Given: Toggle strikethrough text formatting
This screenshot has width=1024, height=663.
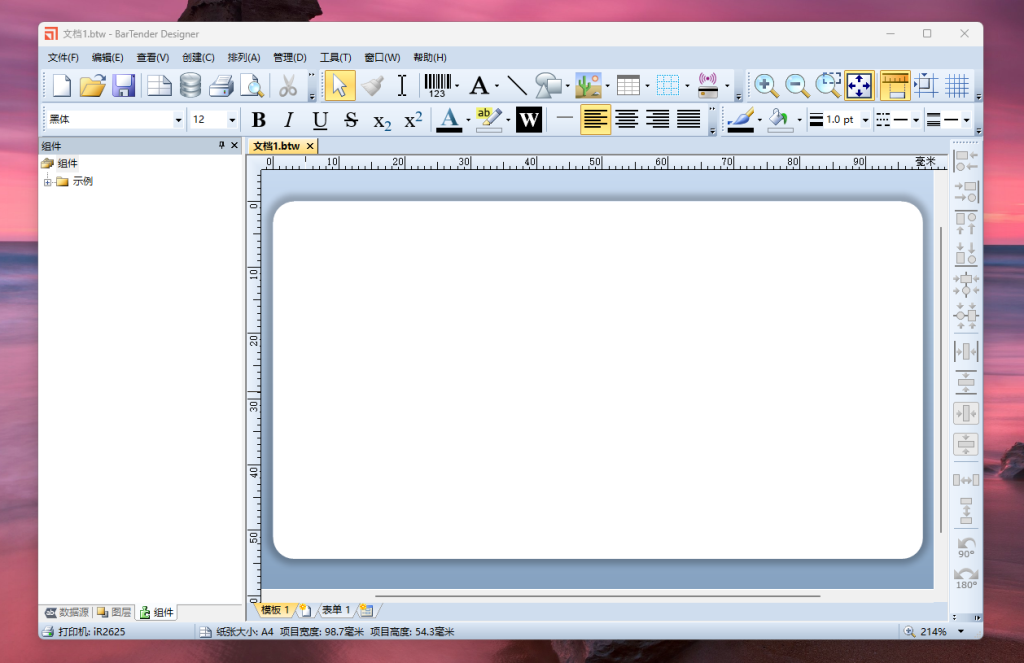Looking at the screenshot, I should pyautogui.click(x=351, y=120).
